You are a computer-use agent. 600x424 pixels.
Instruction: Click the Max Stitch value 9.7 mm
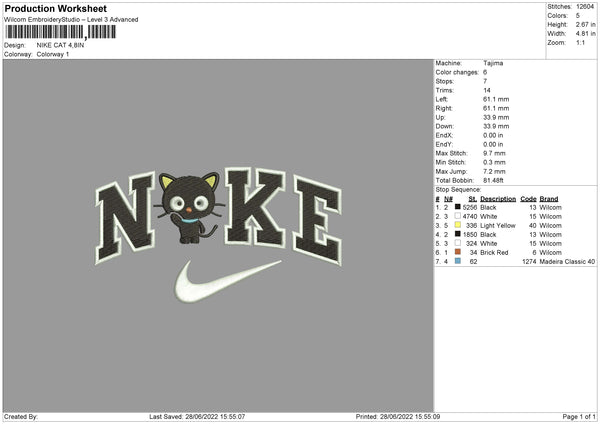tap(494, 153)
